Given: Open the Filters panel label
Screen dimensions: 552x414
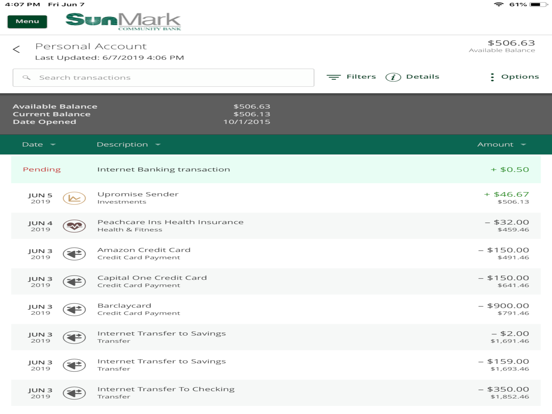Looking at the screenshot, I should [x=361, y=76].
